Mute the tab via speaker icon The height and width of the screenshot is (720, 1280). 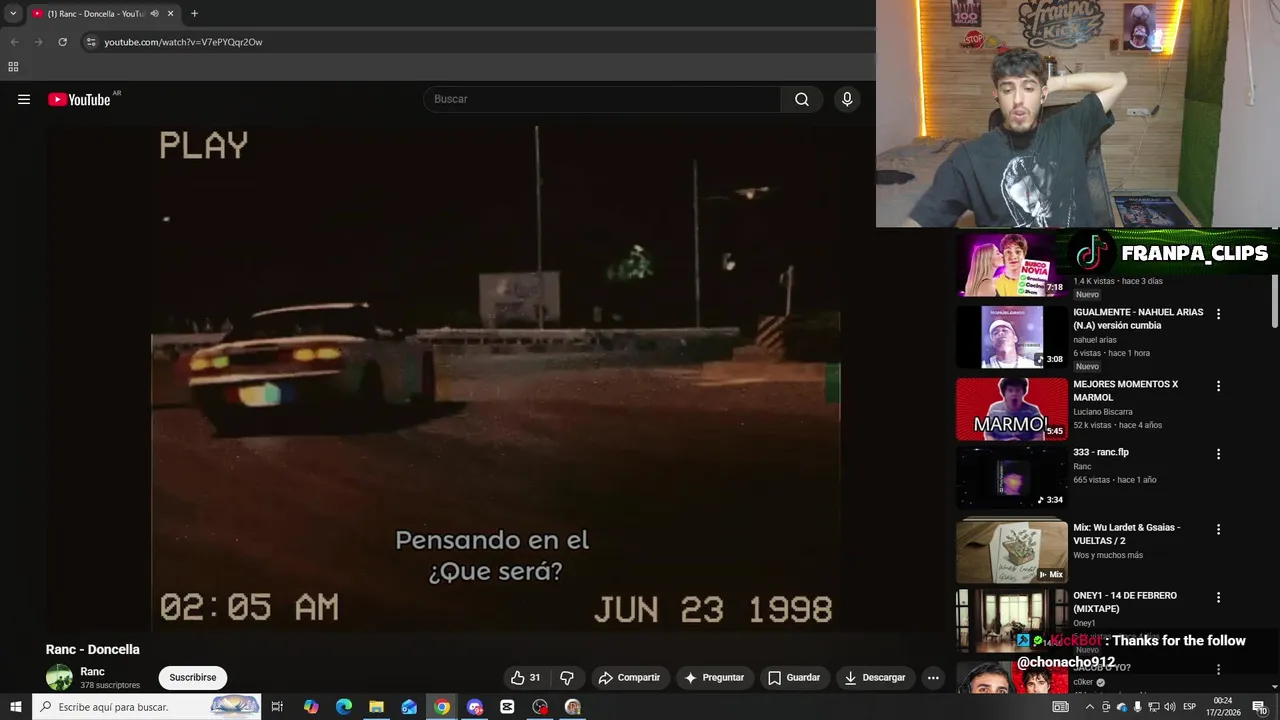(154, 14)
